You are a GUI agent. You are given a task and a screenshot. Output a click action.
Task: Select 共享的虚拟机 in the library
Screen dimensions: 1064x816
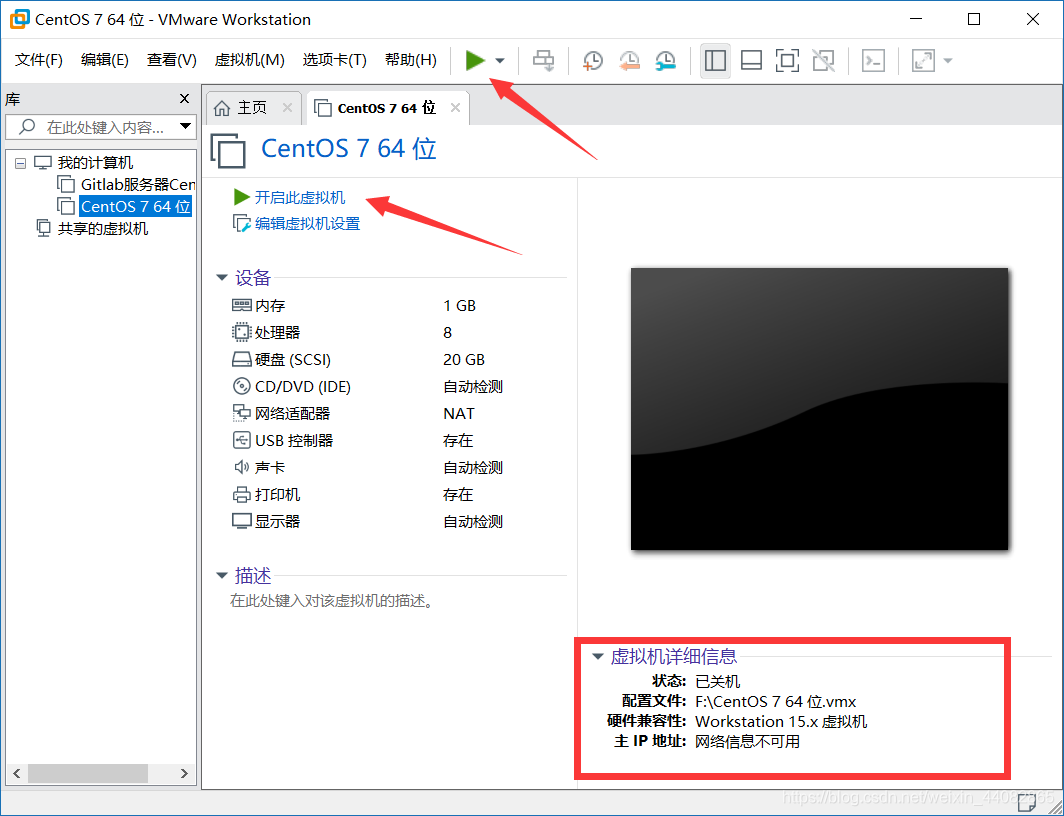[x=92, y=229]
